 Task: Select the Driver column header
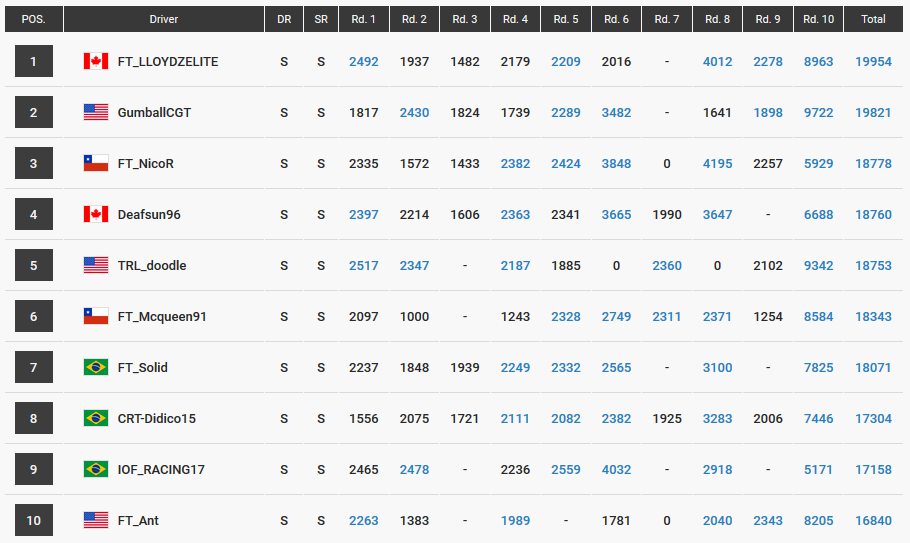[x=164, y=19]
